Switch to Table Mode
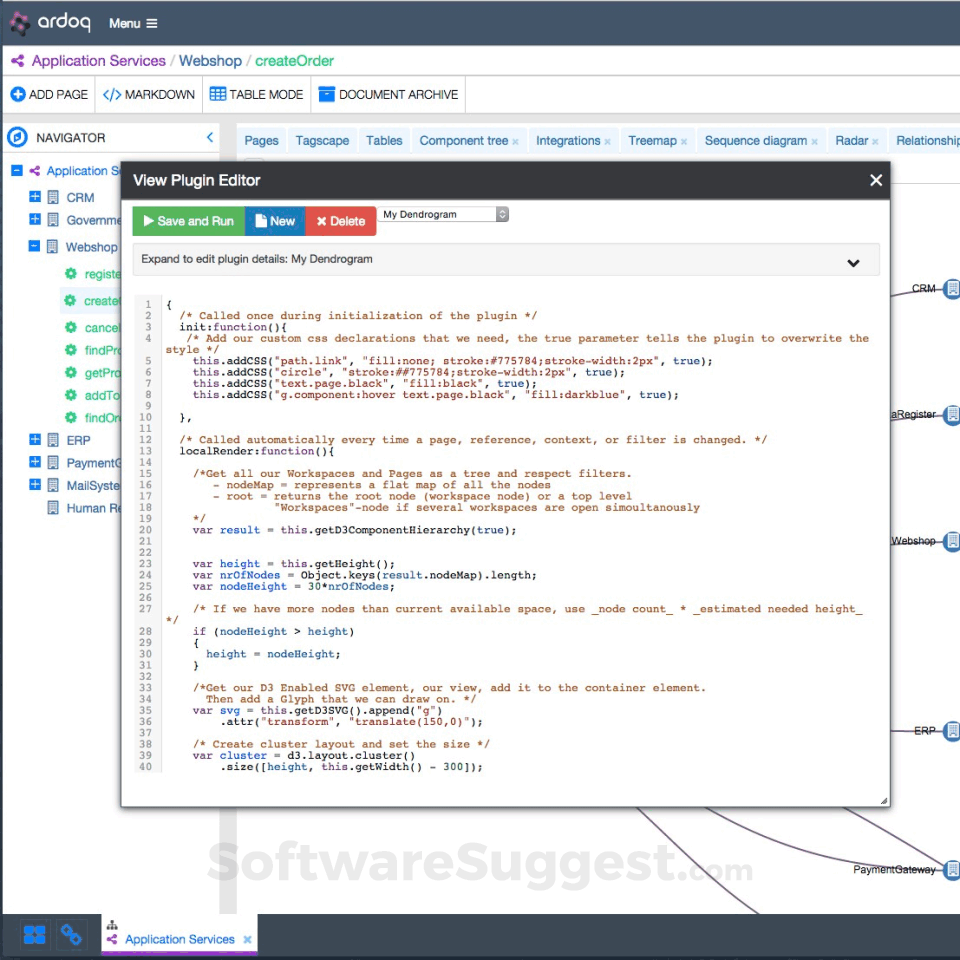This screenshot has width=960, height=960. [x=256, y=95]
